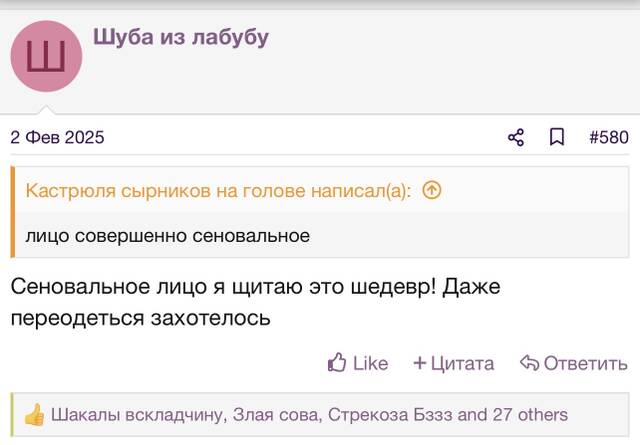Click the 2 Фев 2025 post date

pyautogui.click(x=58, y=137)
